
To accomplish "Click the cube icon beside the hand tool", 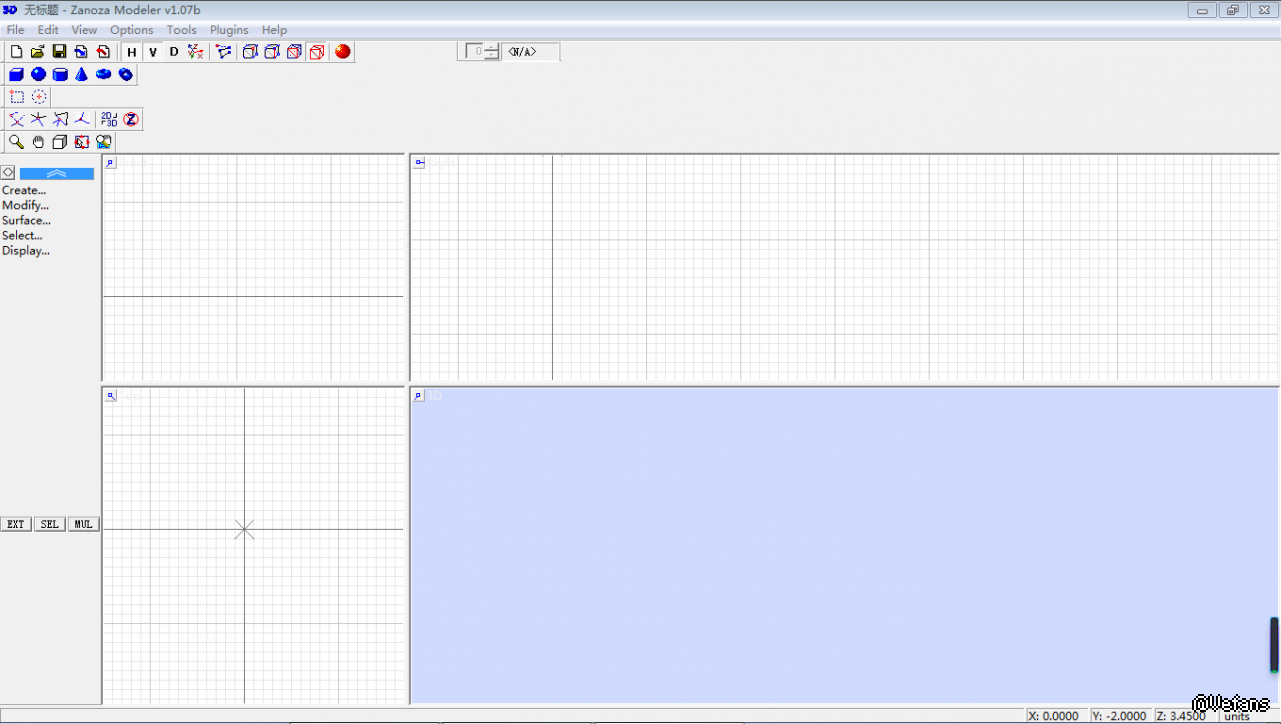I will coord(60,142).
